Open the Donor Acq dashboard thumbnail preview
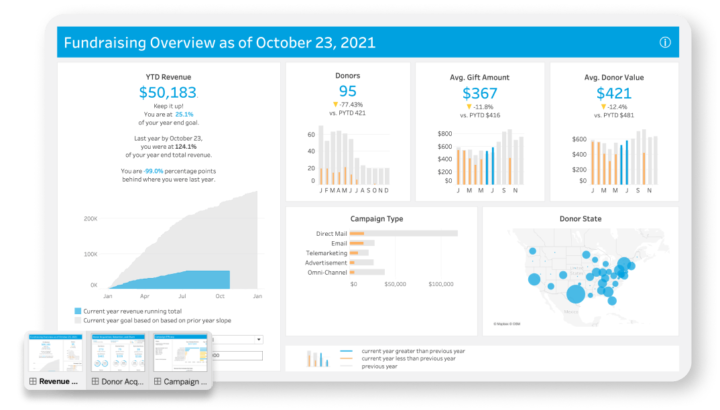Screen dimensions: 720x410 116,353
